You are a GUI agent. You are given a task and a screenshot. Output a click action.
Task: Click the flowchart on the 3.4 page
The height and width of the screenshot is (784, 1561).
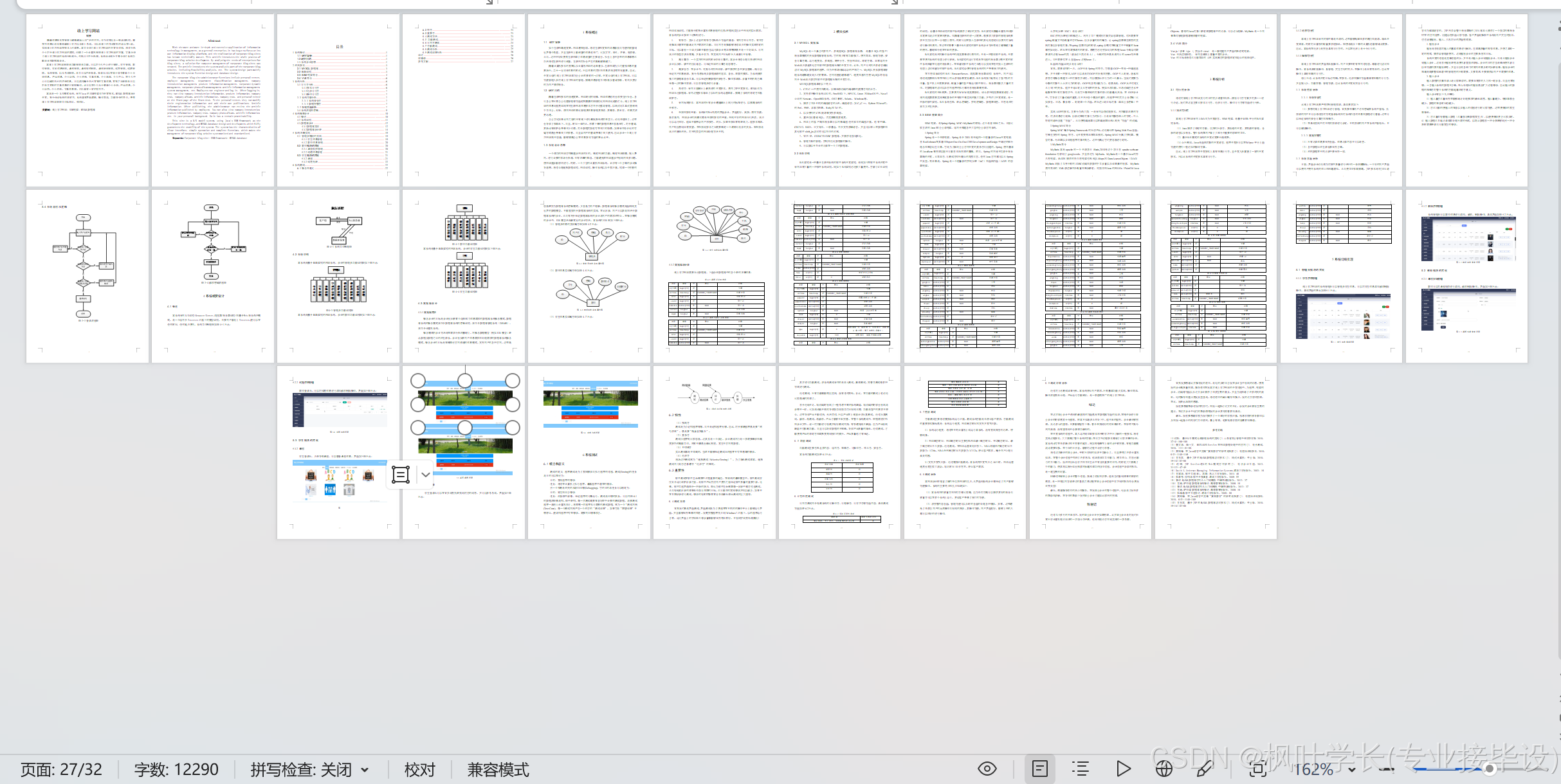[x=84, y=266]
